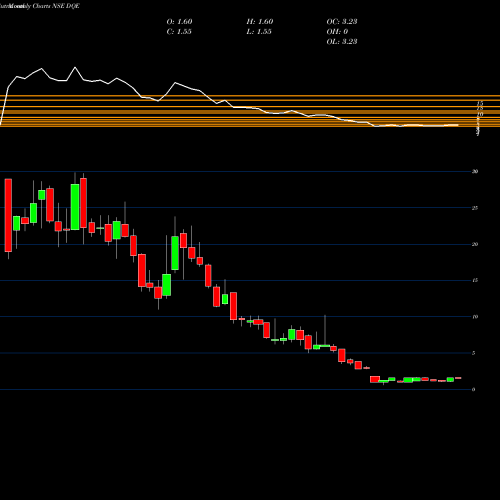The image size is (500, 500).
Task: Select the close value C: 1.55
Action: click(x=179, y=32)
